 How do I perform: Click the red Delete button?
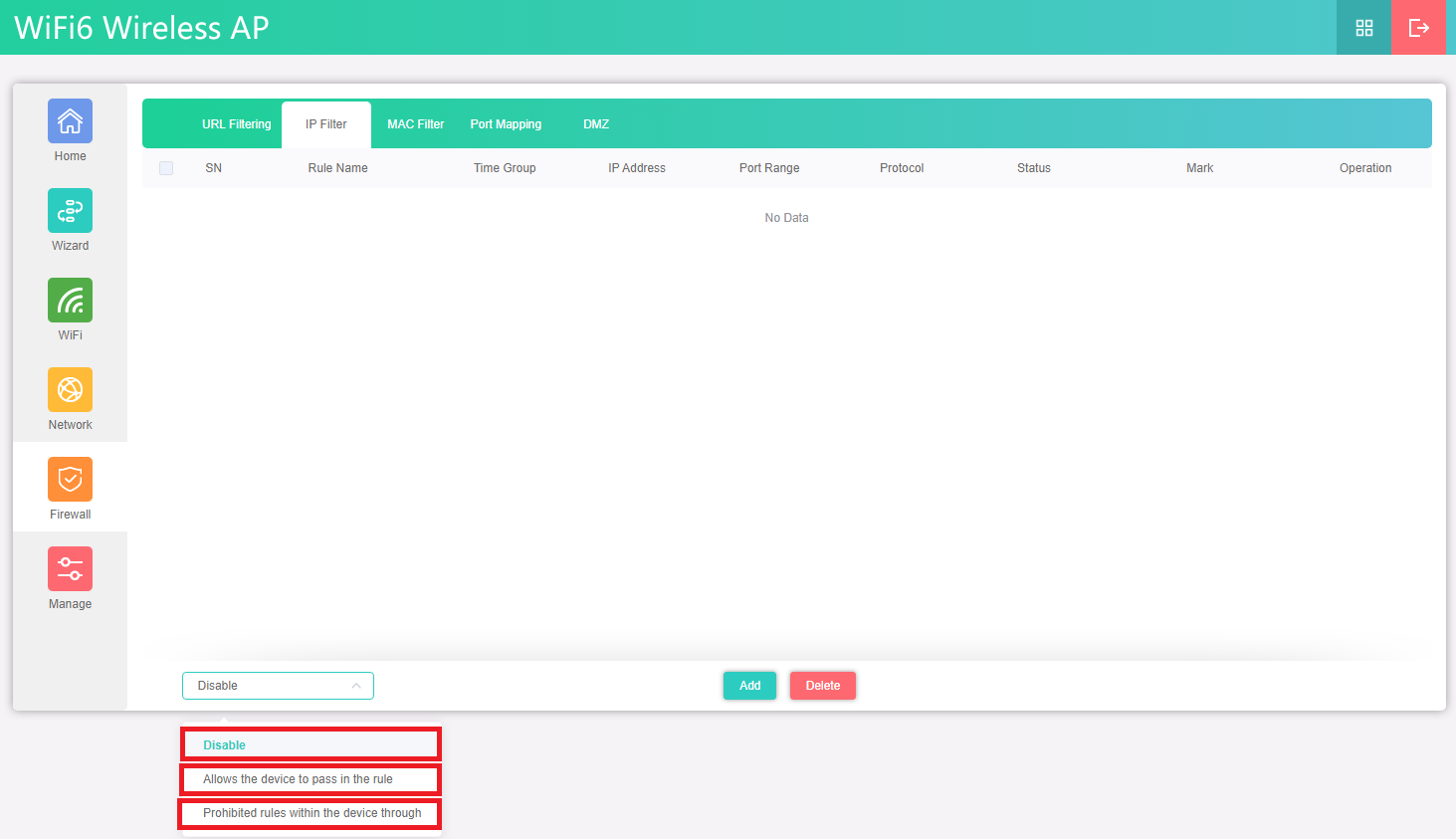pyautogui.click(x=822, y=686)
